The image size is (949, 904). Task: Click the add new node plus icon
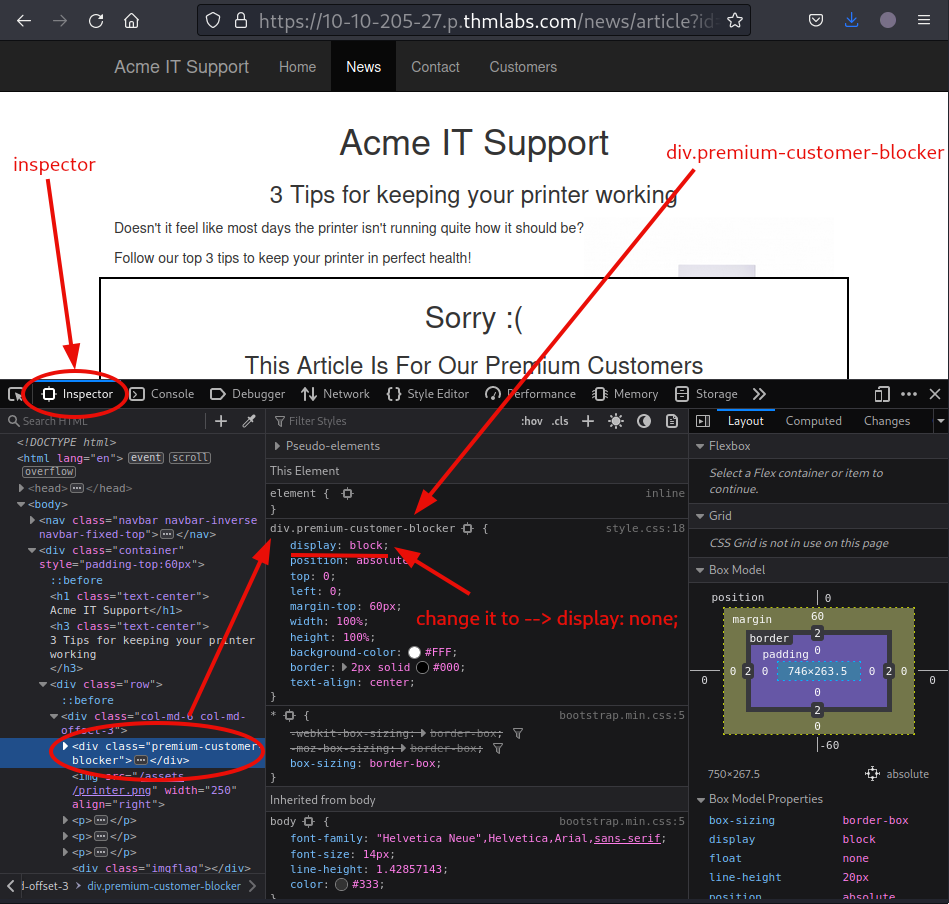pyautogui.click(x=221, y=421)
